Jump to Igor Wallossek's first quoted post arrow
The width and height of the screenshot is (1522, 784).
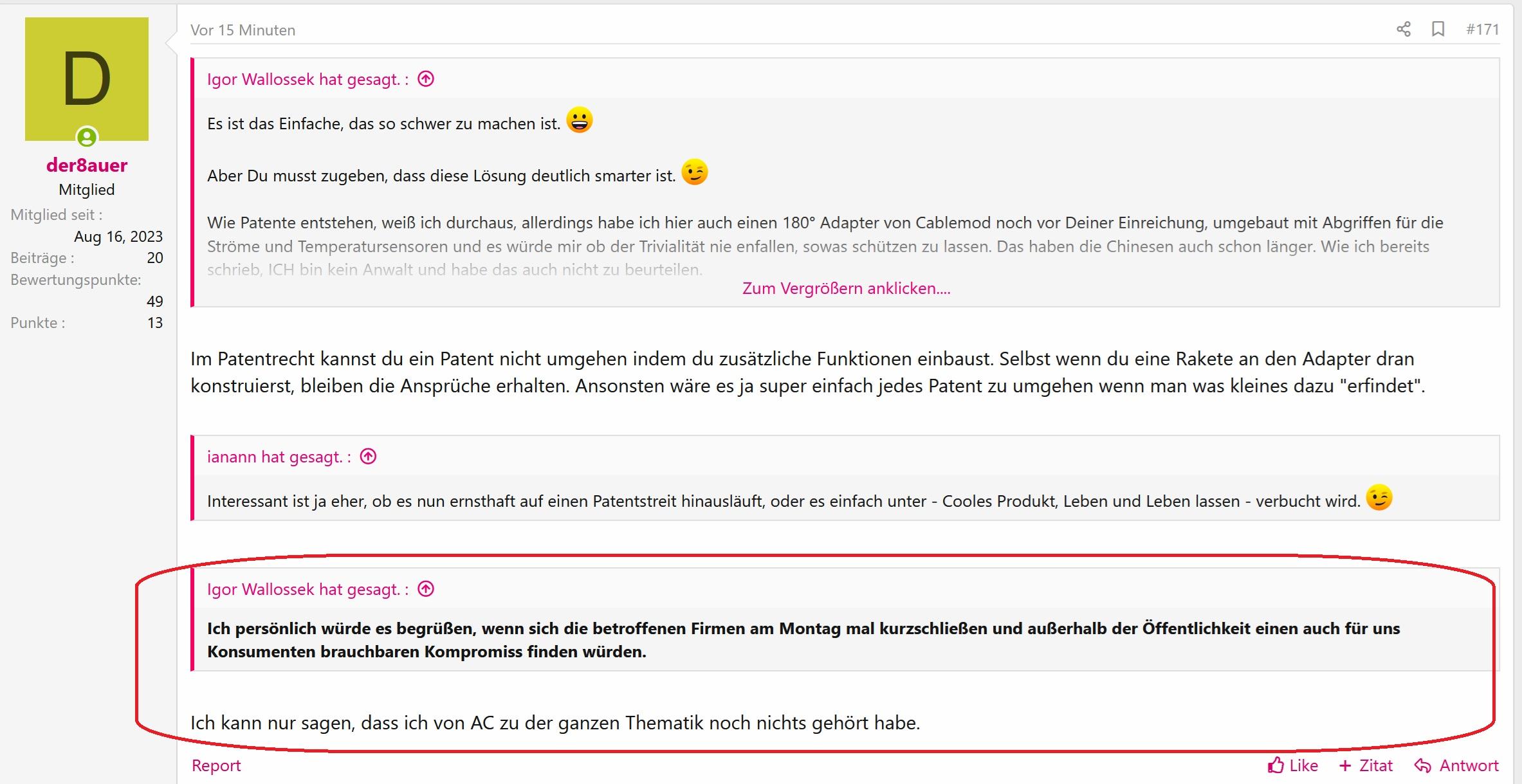coord(426,79)
